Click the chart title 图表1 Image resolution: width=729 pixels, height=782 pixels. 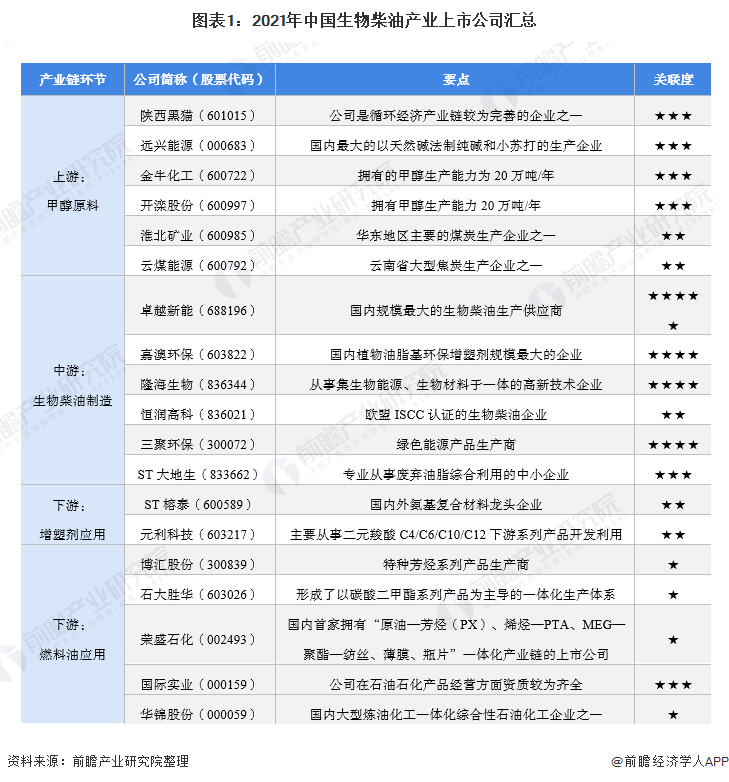tap(364, 20)
